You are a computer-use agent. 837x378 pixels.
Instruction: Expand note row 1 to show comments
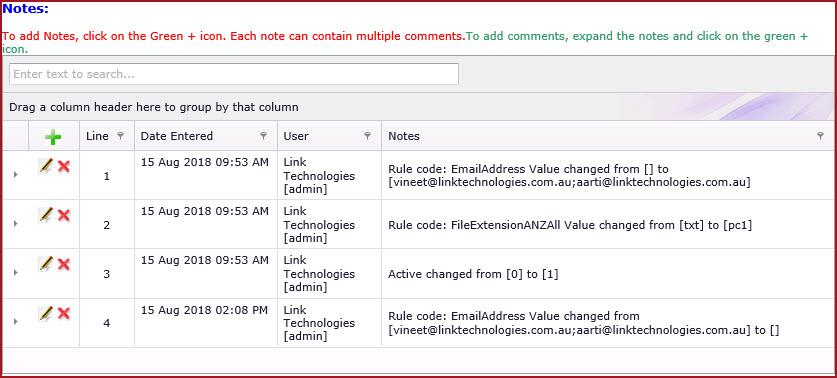15,174
